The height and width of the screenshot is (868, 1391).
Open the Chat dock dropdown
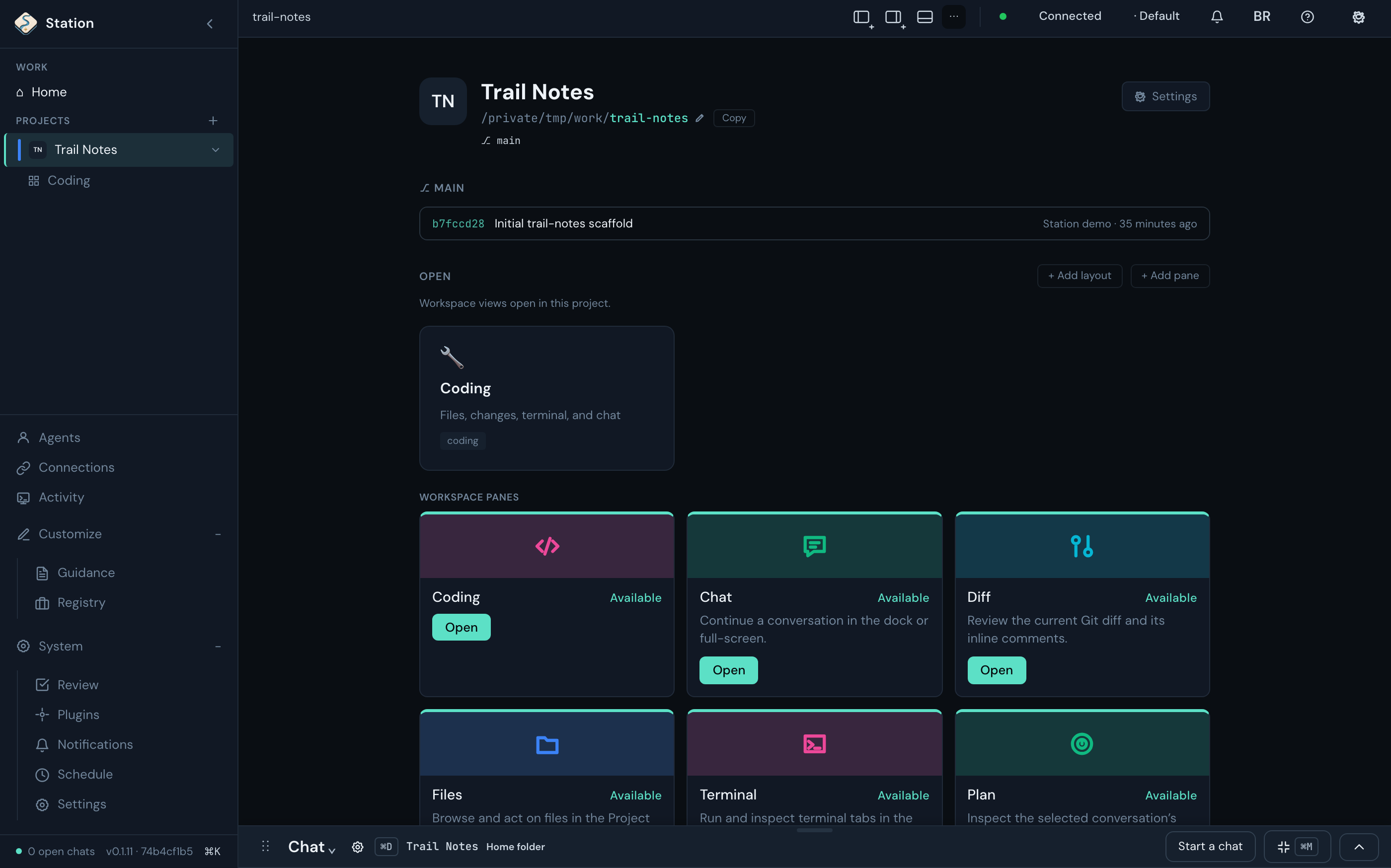312,847
